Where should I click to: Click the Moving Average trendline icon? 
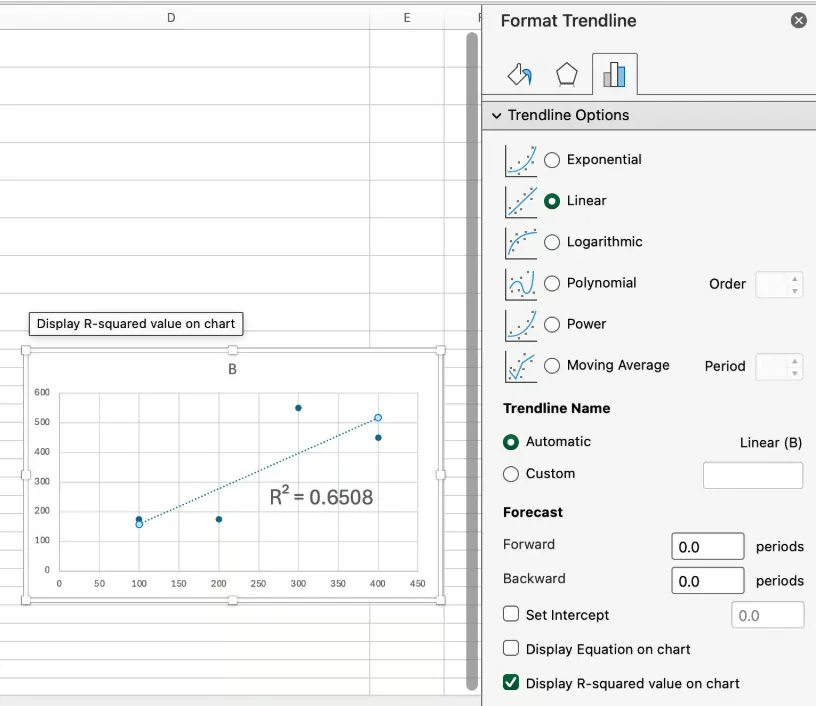(520, 366)
